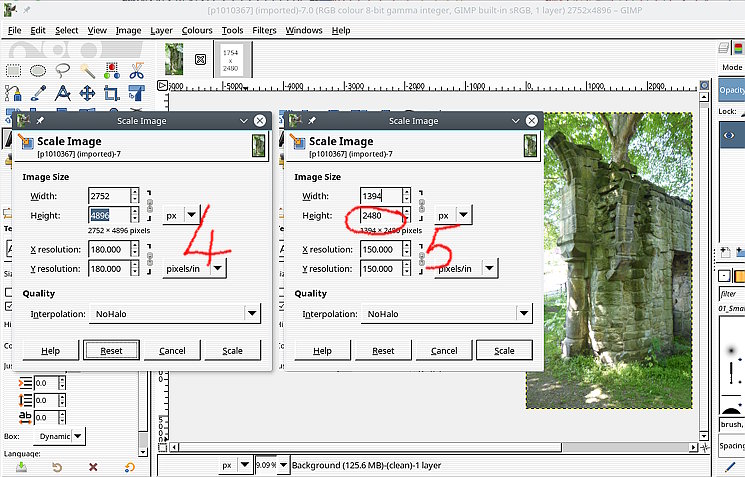Select the Rectangle Select tool
The image size is (745, 477).
tap(14, 70)
